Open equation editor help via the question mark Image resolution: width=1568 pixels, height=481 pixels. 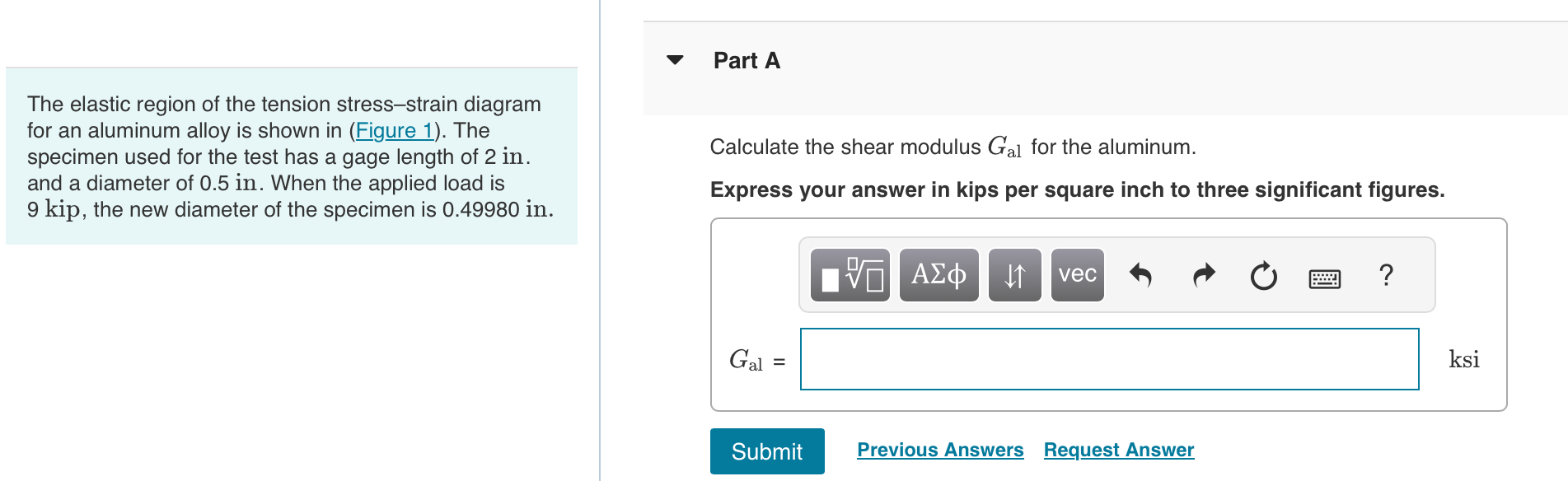point(1386,275)
